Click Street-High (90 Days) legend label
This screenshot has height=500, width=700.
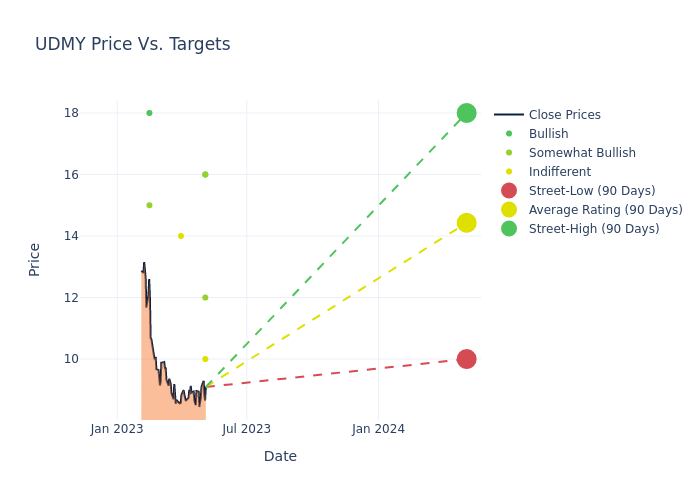click(x=593, y=229)
